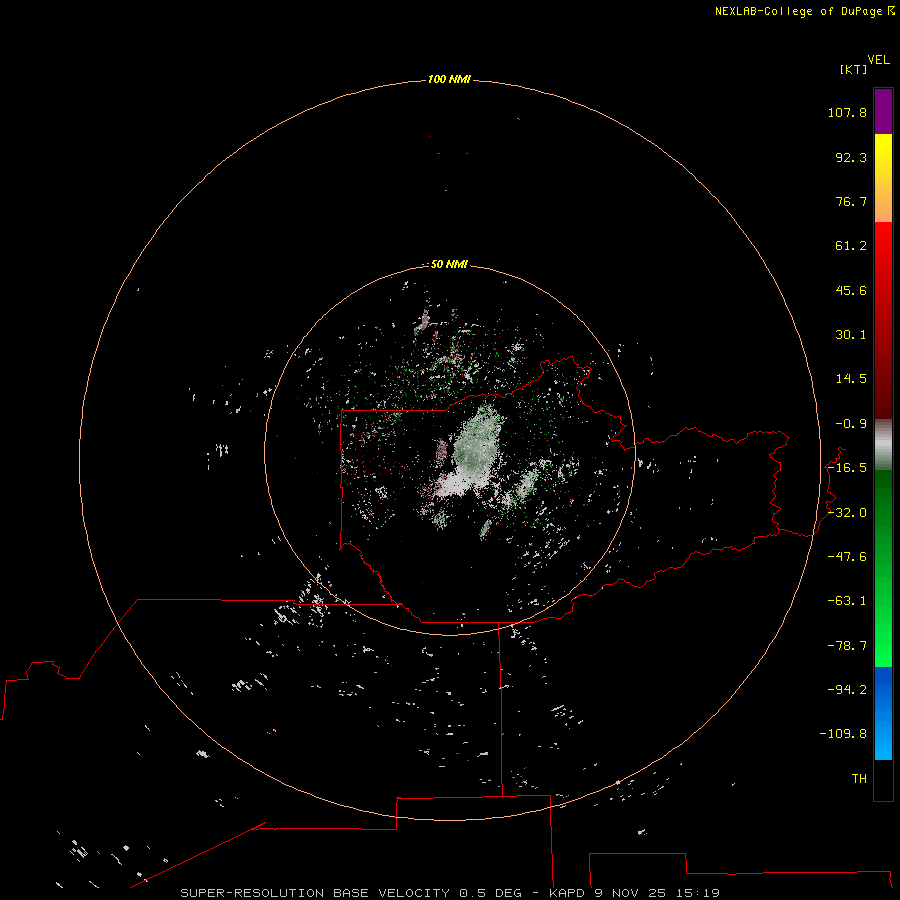Click the -16.5 velocity scale value
Screen dimensions: 900x900
tap(847, 468)
